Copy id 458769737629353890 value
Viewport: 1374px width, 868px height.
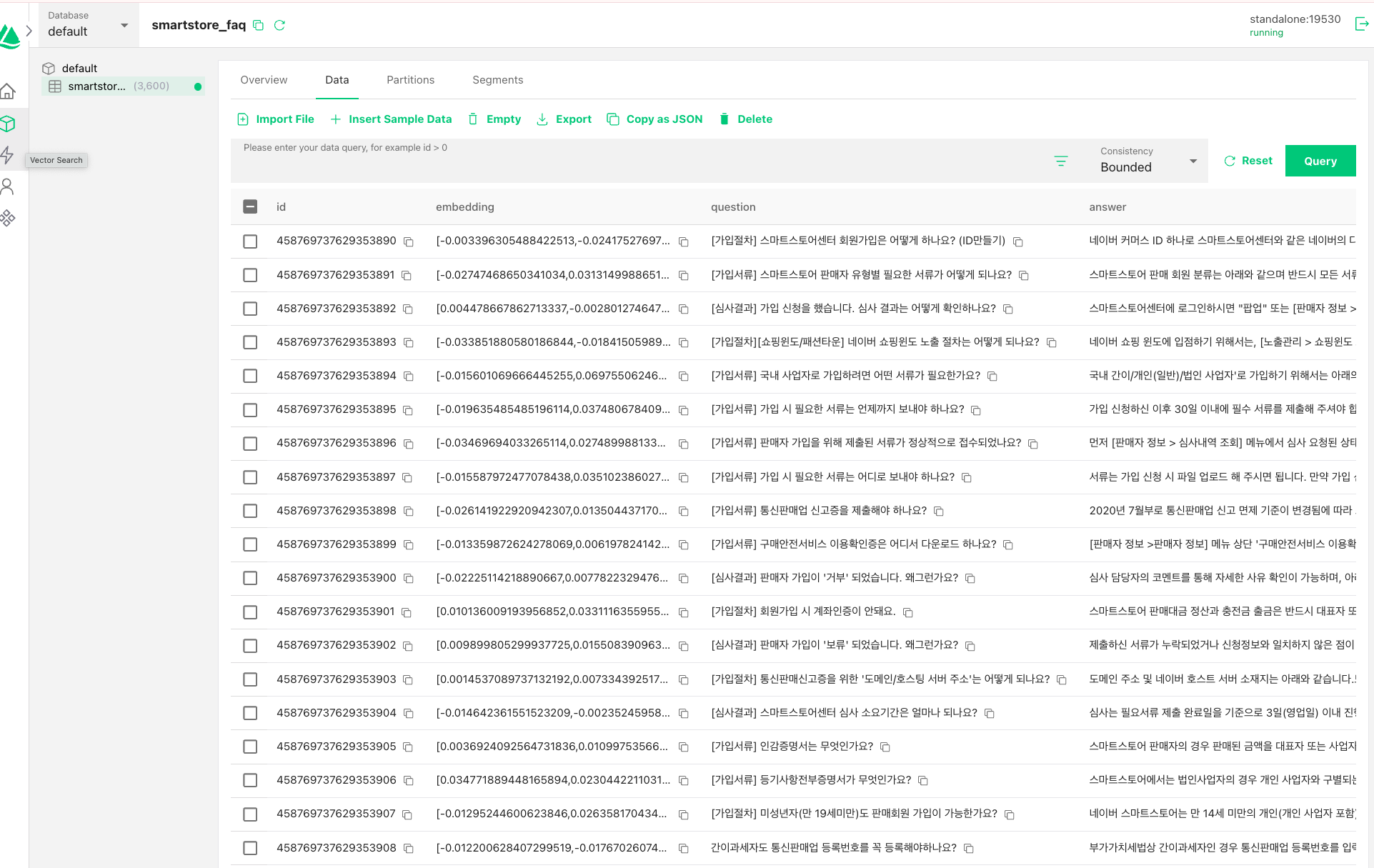click(x=409, y=241)
